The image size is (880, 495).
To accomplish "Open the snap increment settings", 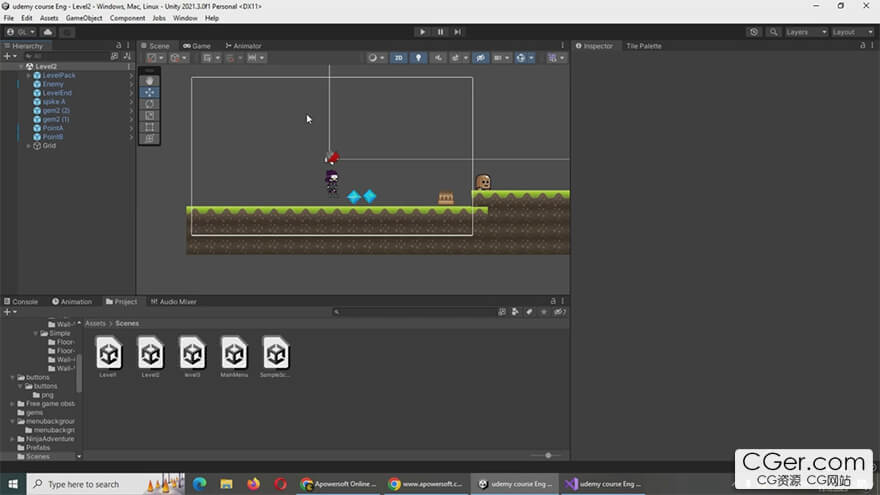I will pos(255,58).
